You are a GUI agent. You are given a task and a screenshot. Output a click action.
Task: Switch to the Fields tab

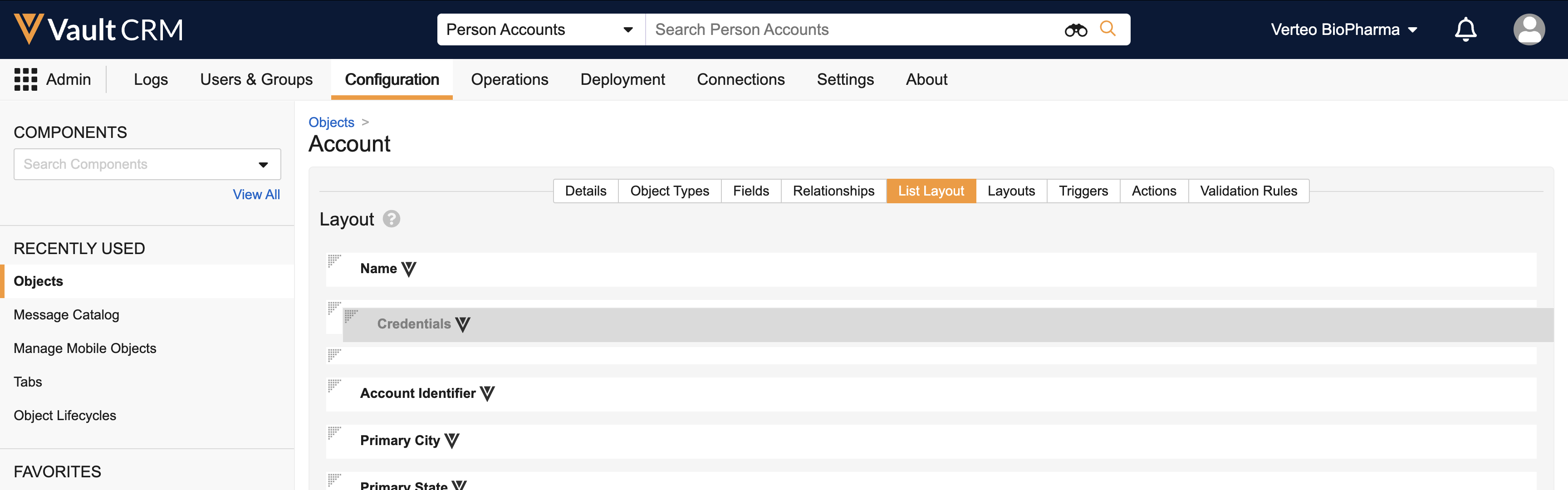(x=750, y=191)
